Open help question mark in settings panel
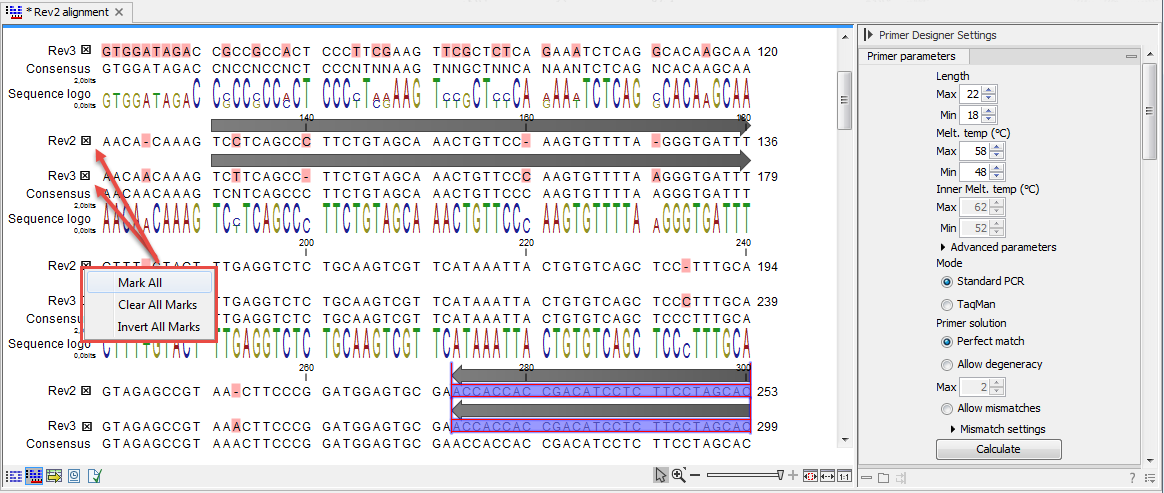This screenshot has width=1164, height=493. click(x=1132, y=478)
